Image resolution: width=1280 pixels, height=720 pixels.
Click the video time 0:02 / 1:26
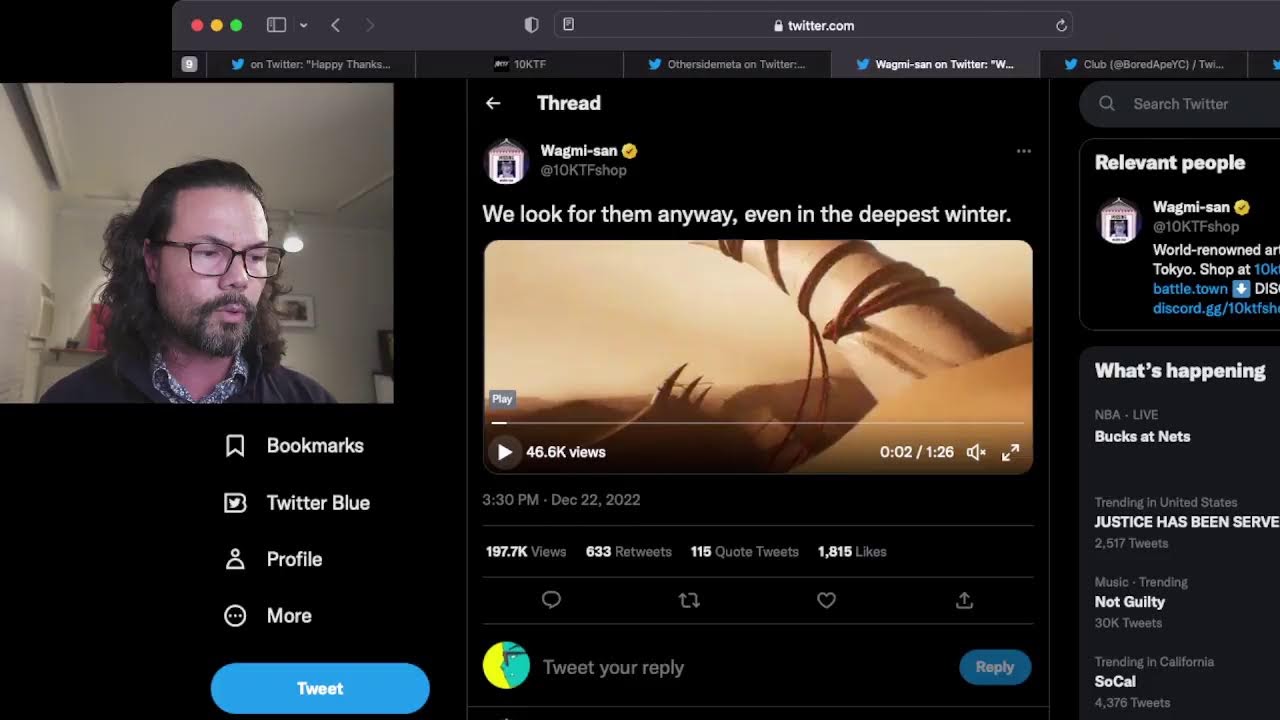tap(917, 452)
